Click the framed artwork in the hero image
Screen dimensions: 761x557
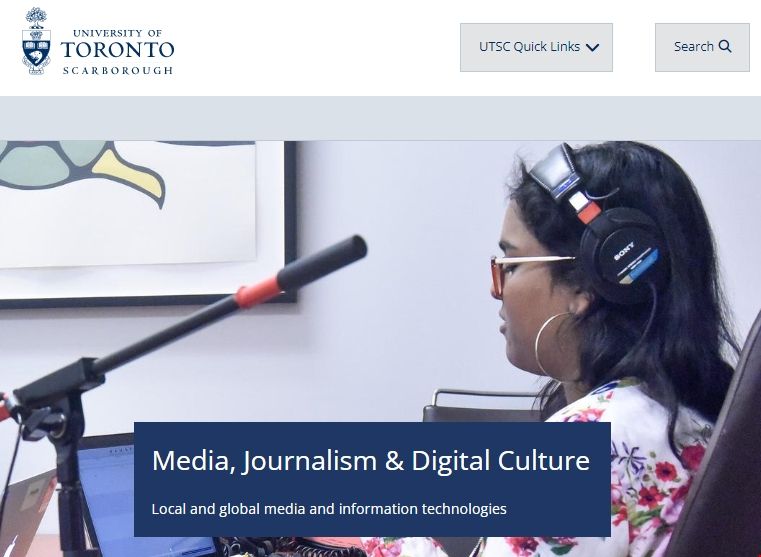click(x=146, y=223)
